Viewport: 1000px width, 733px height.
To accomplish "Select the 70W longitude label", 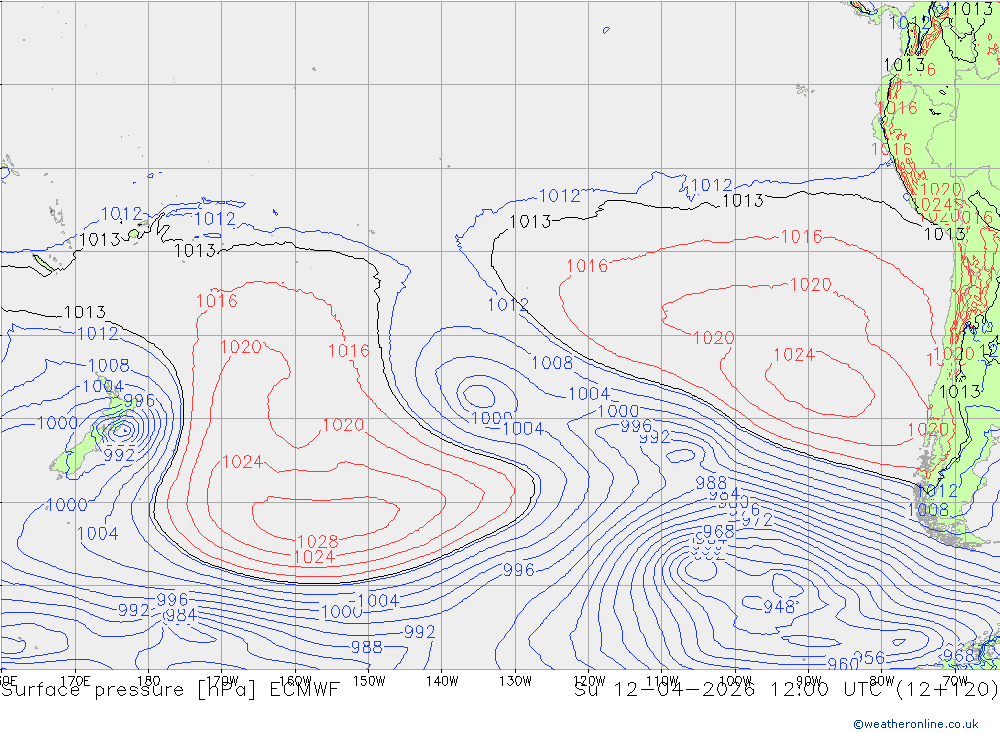I will [x=955, y=681].
